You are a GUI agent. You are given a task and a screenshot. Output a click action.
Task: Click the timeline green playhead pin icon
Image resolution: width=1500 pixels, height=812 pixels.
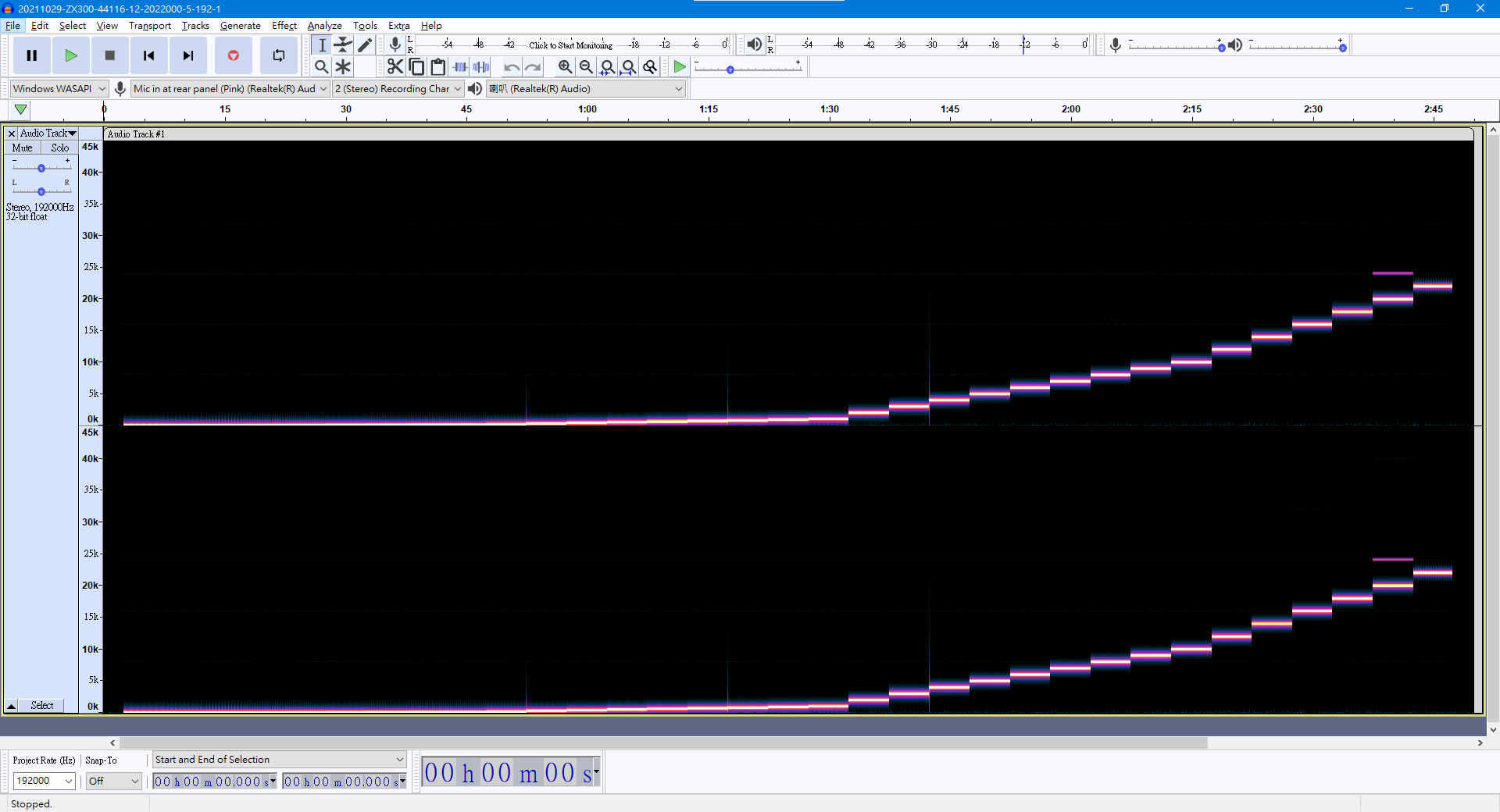click(20, 109)
